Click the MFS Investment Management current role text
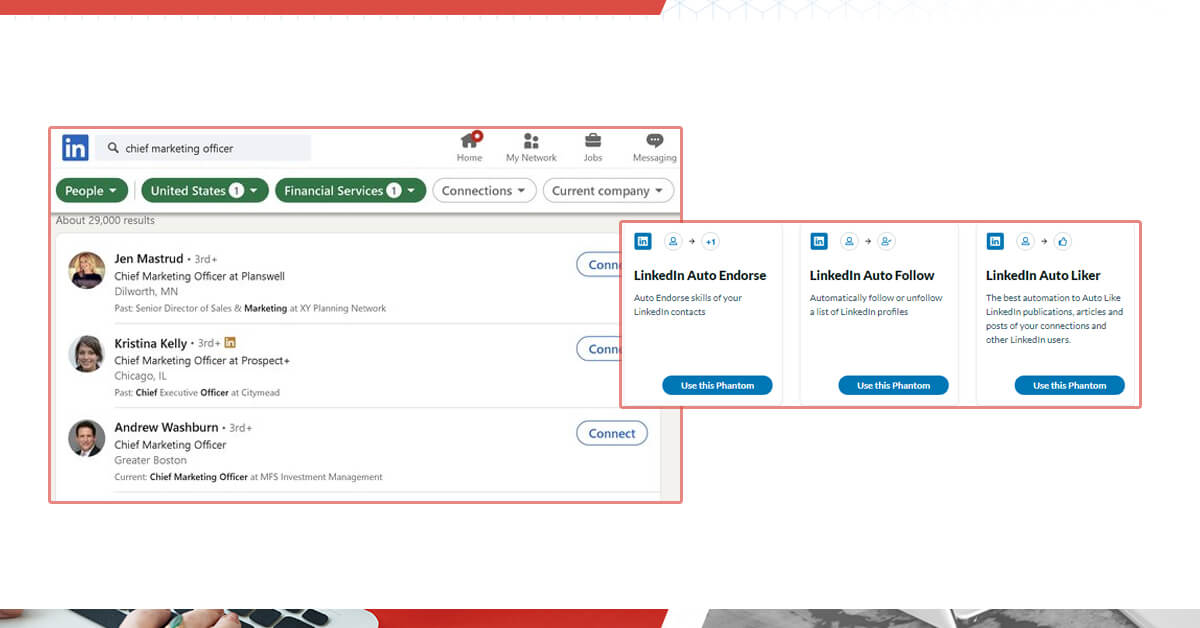This screenshot has width=1200, height=628. [248, 477]
